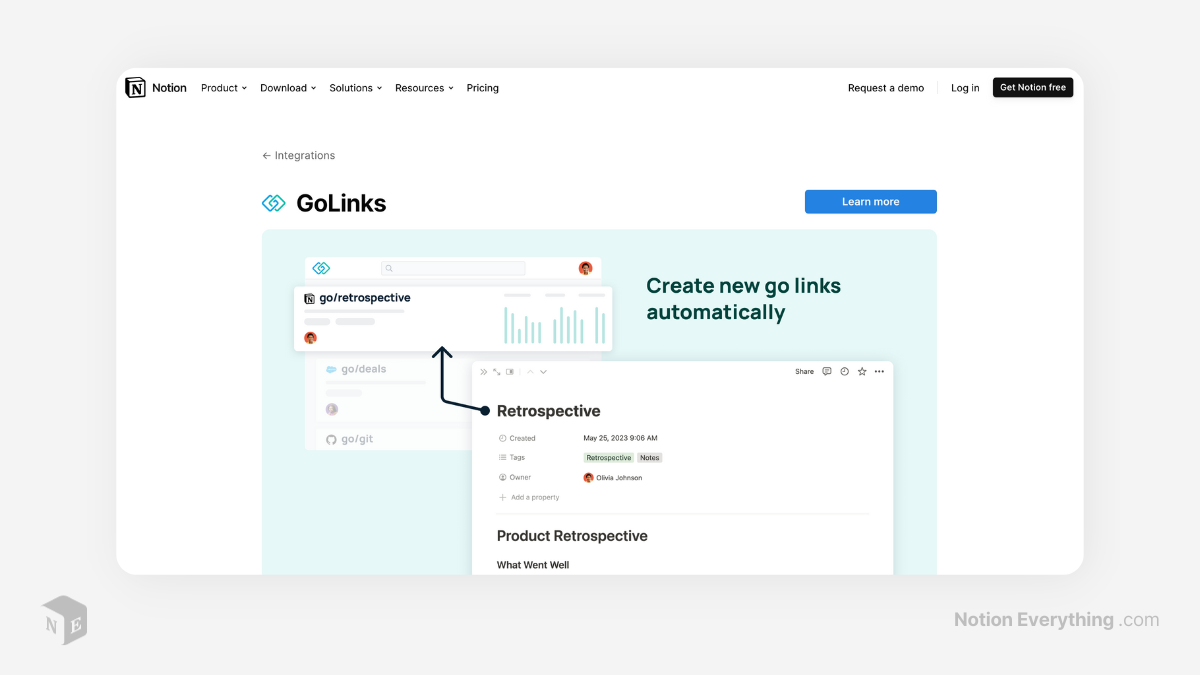Toggle the sidebar with the double-chevron icon
Image resolution: width=1200 pixels, height=675 pixels.
click(483, 371)
